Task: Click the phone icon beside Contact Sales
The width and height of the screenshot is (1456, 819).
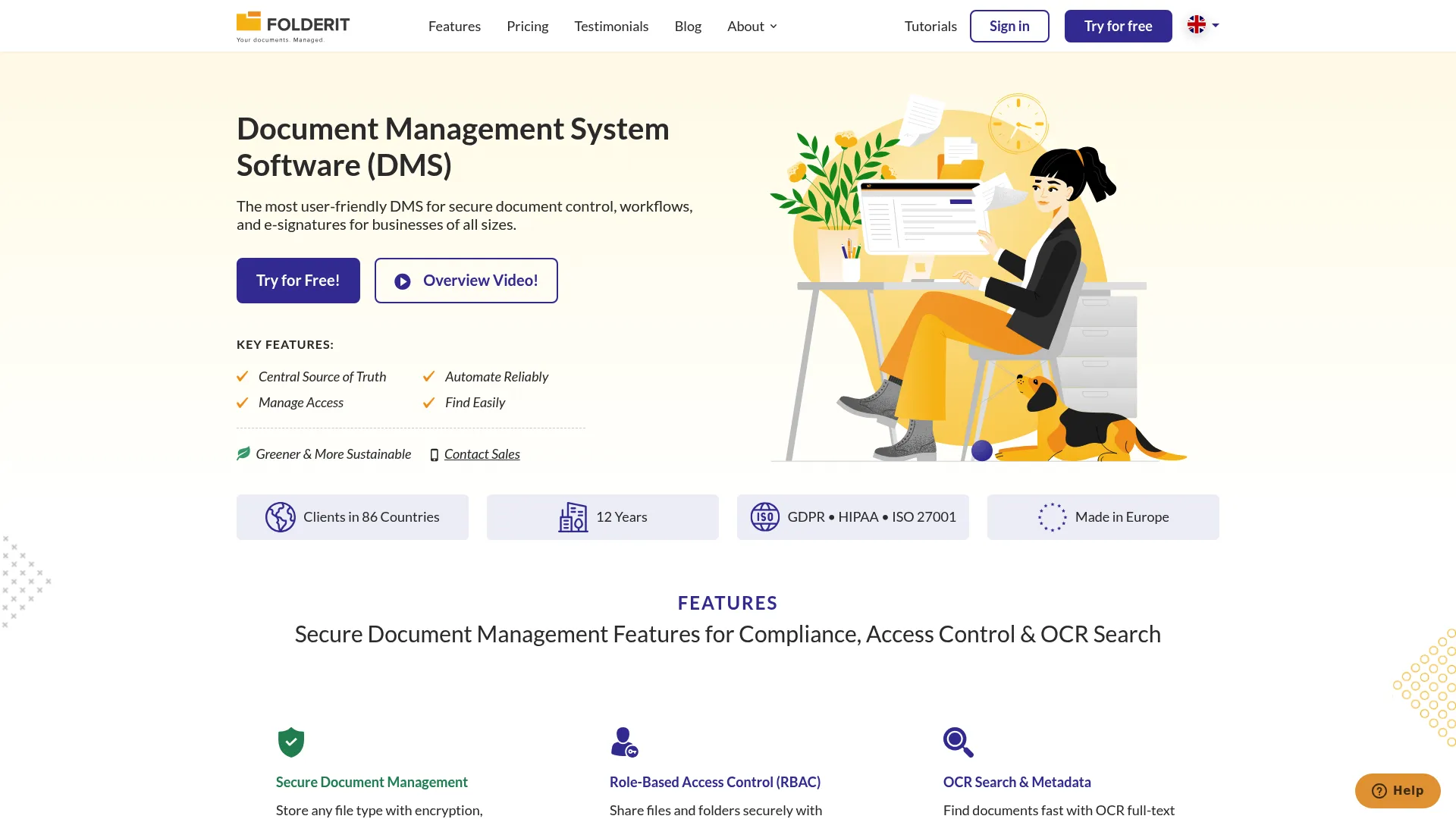Action: point(434,455)
